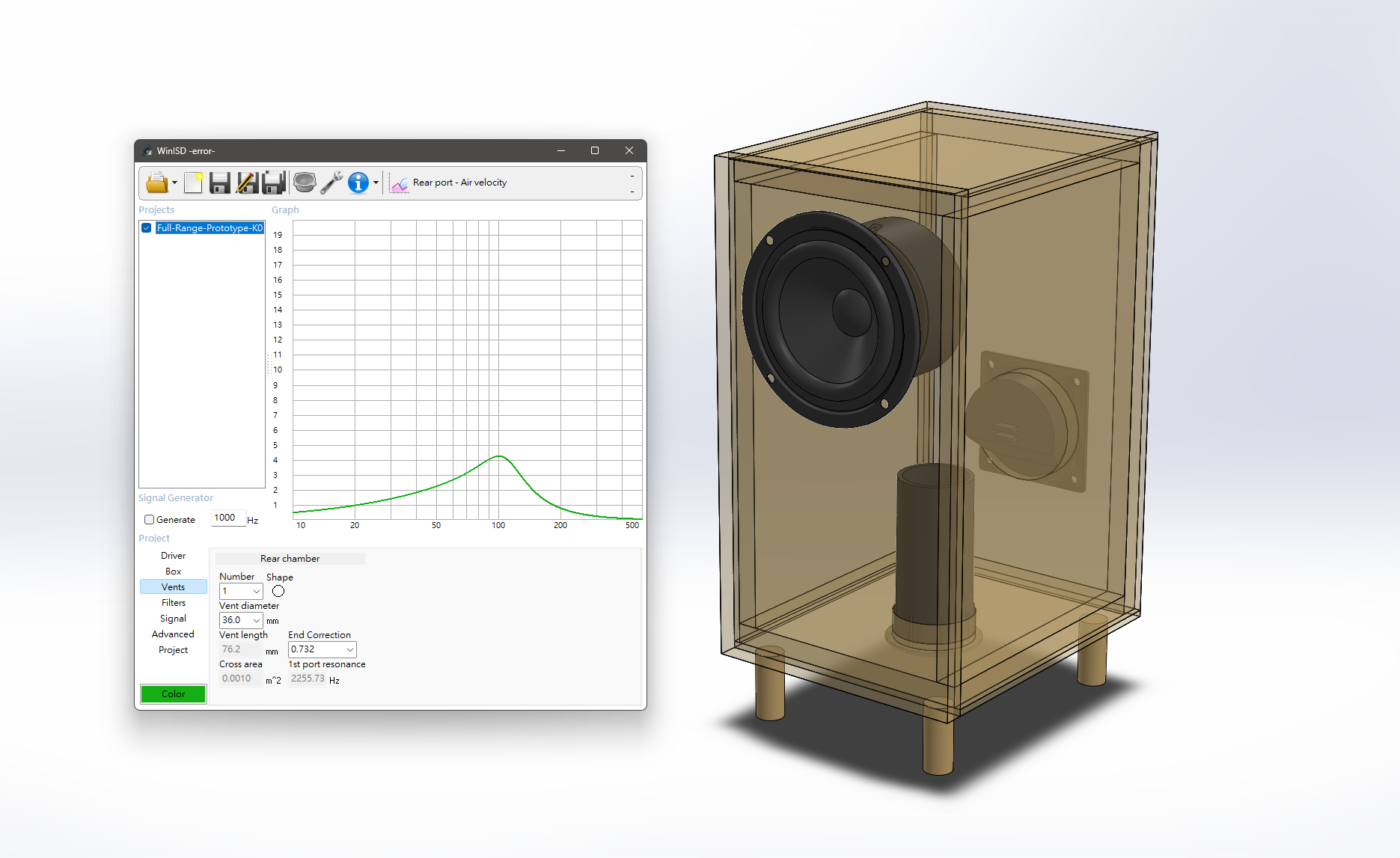Click the green Color swatch button
The width and height of the screenshot is (1400, 858).
click(173, 694)
